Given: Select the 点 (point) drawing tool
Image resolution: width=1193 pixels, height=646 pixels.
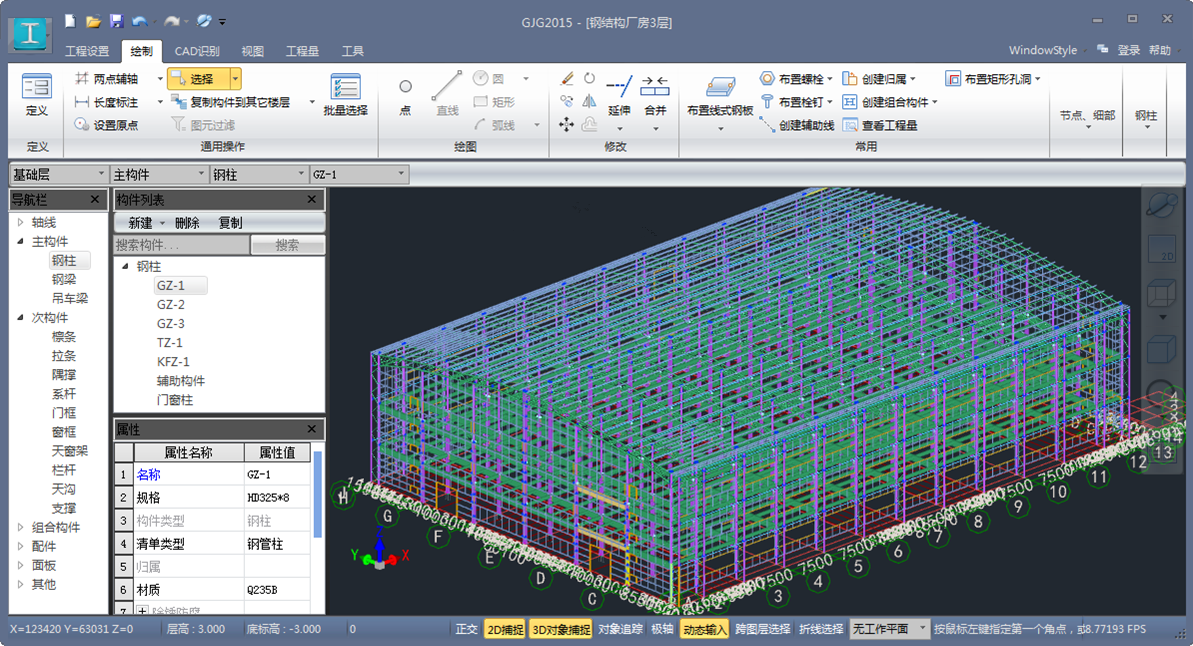Looking at the screenshot, I should point(404,95).
